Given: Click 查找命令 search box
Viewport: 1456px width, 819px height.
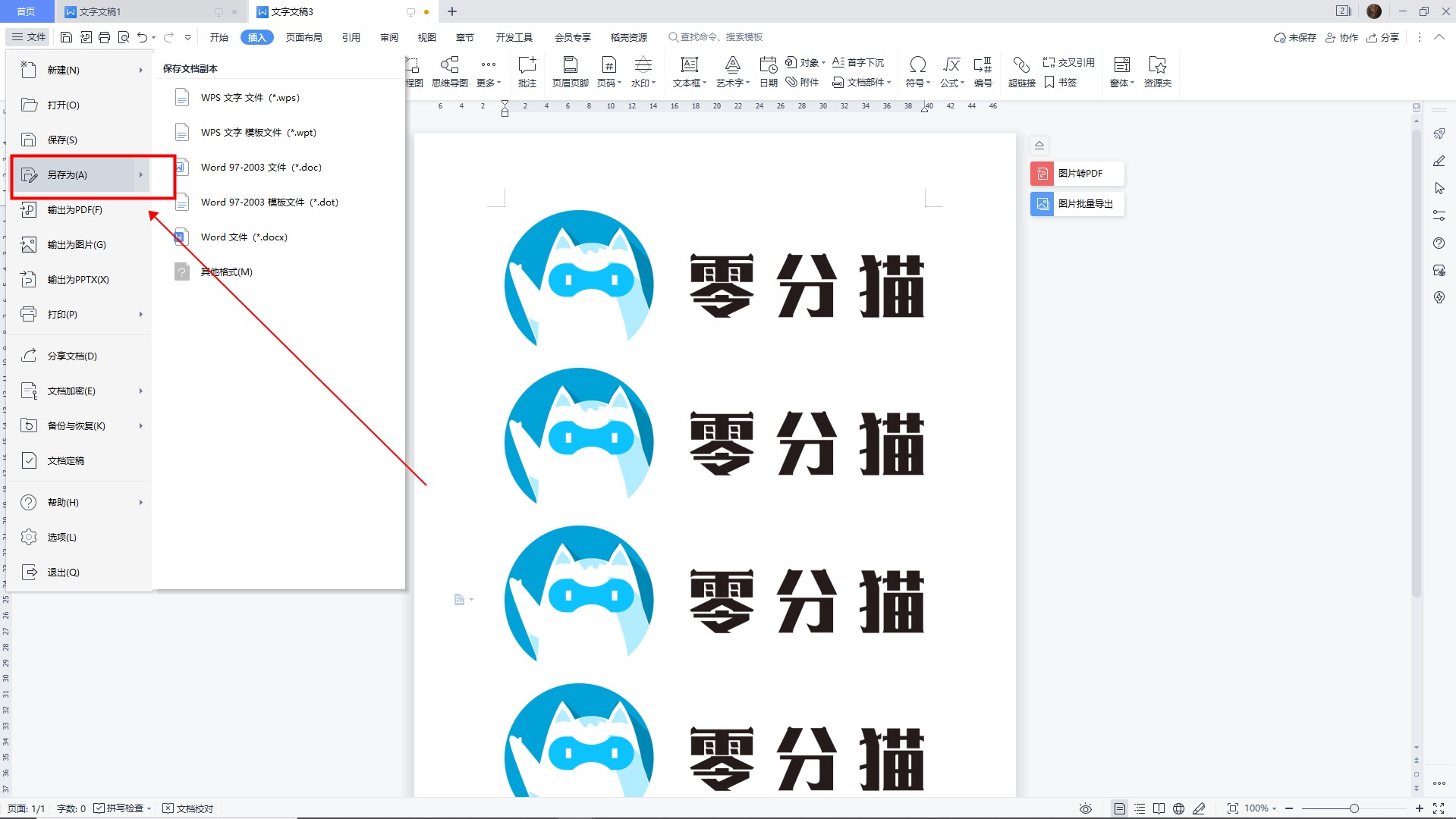Looking at the screenshot, I should 715,37.
